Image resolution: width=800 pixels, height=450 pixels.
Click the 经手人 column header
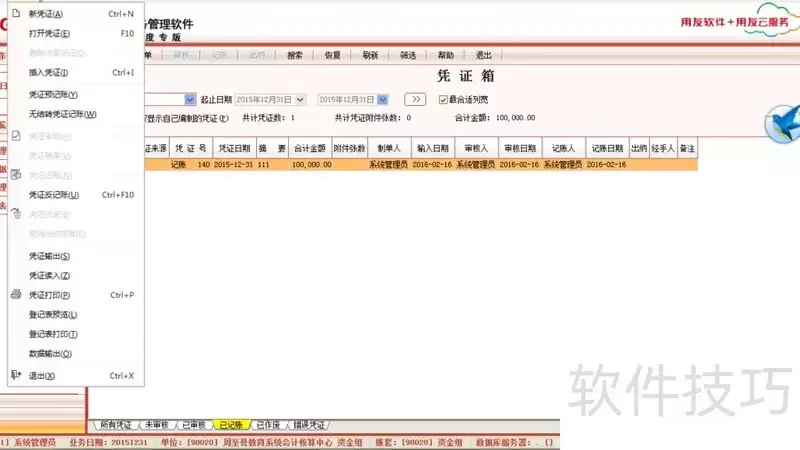[663, 148]
